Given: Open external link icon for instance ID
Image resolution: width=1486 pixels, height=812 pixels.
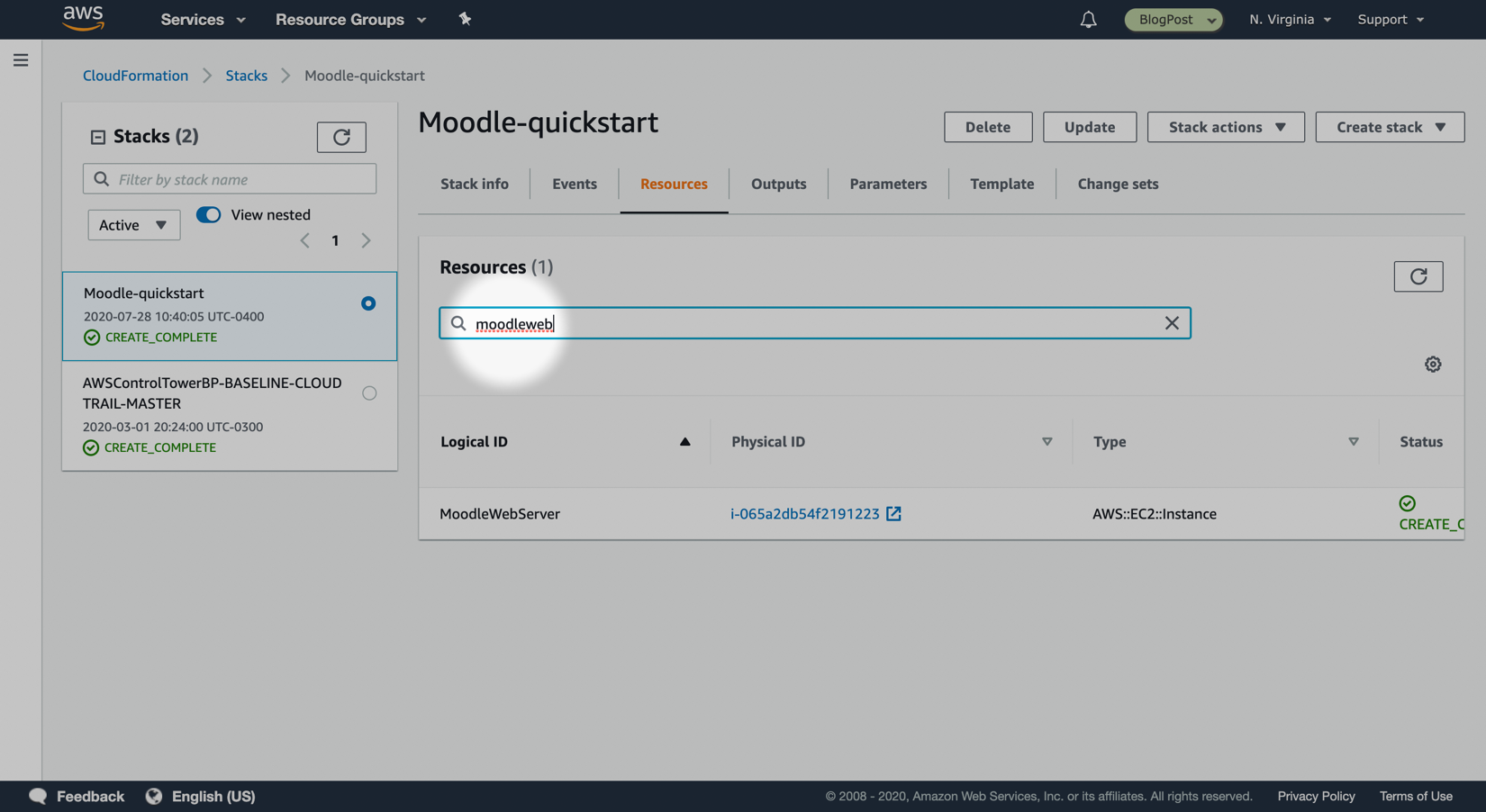Looking at the screenshot, I should [x=893, y=514].
